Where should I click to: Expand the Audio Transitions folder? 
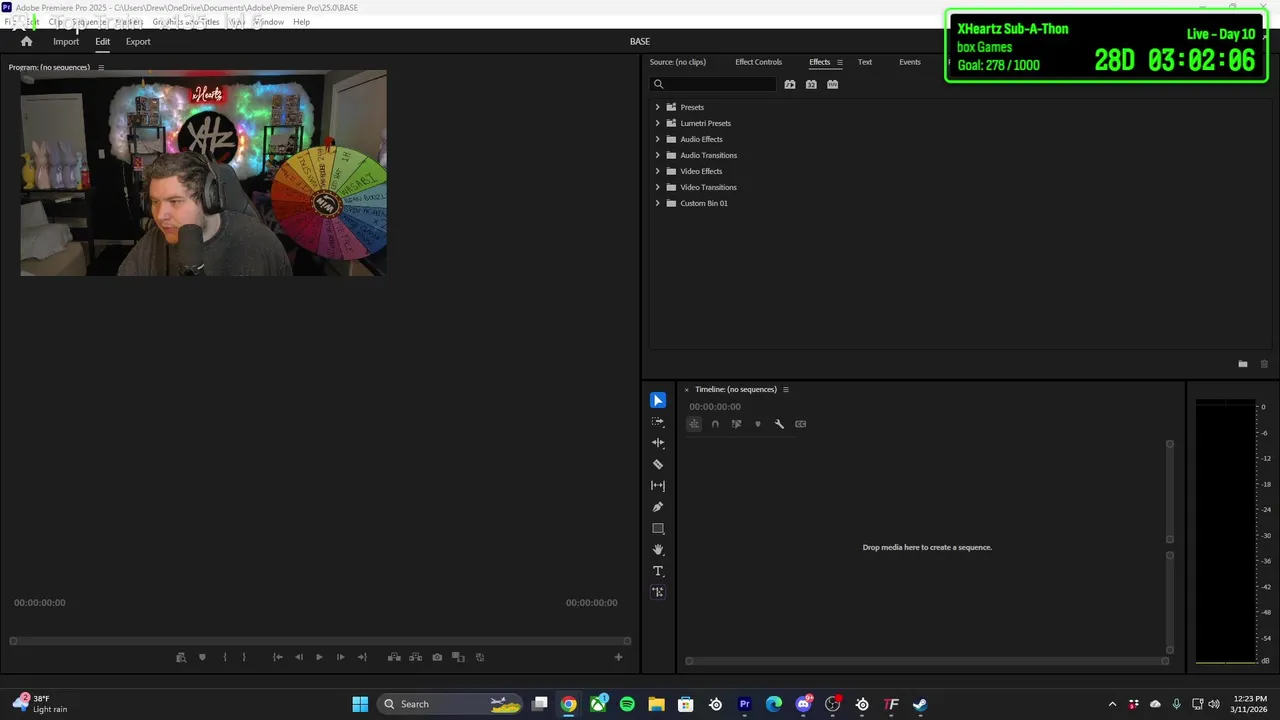point(657,155)
